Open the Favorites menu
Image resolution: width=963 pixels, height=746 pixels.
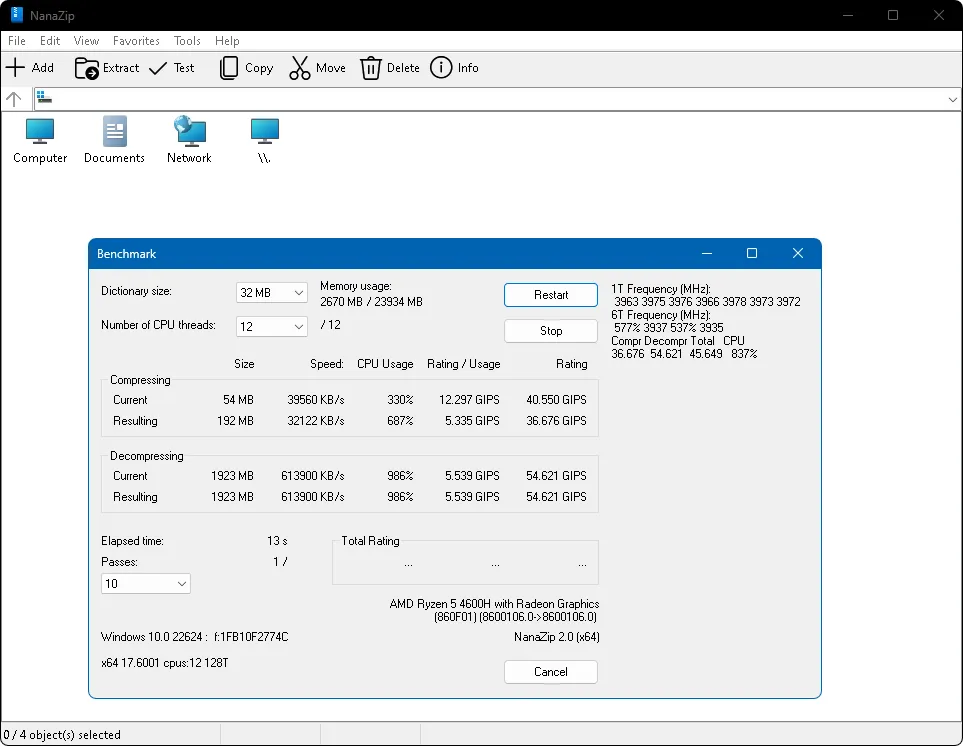pyautogui.click(x=136, y=41)
